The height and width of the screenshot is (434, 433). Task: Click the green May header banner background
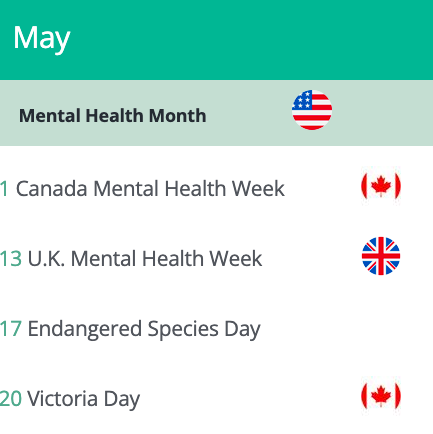(x=216, y=40)
